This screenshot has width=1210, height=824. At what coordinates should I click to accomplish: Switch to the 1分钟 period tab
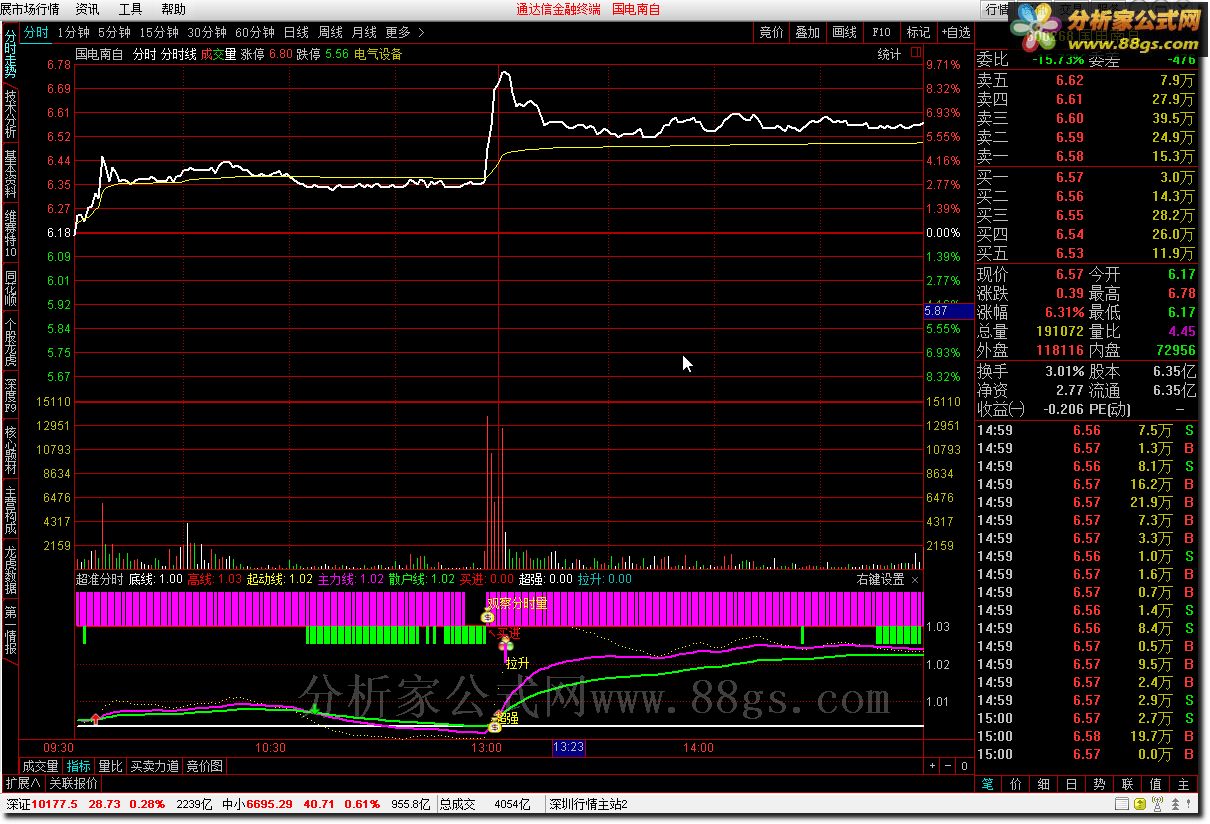[x=73, y=32]
